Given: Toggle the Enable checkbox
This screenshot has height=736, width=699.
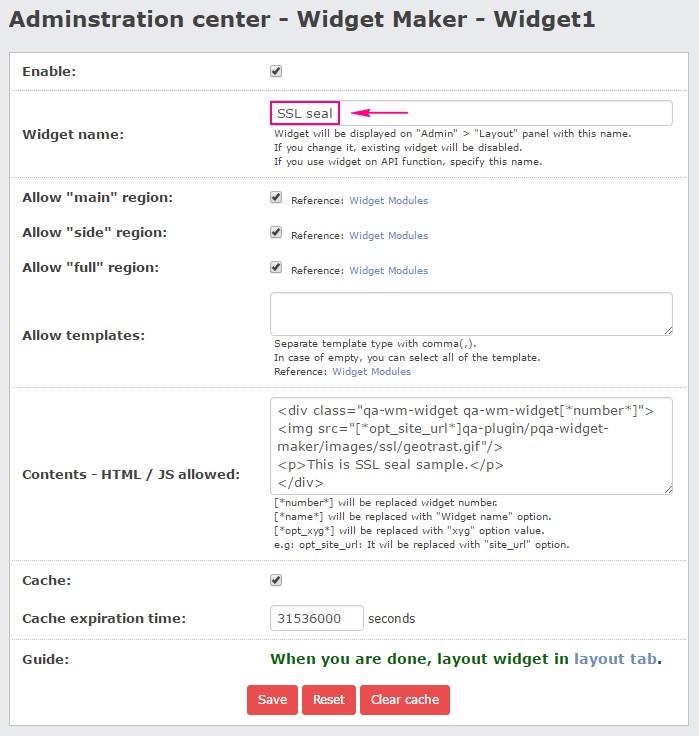Looking at the screenshot, I should (x=276, y=71).
